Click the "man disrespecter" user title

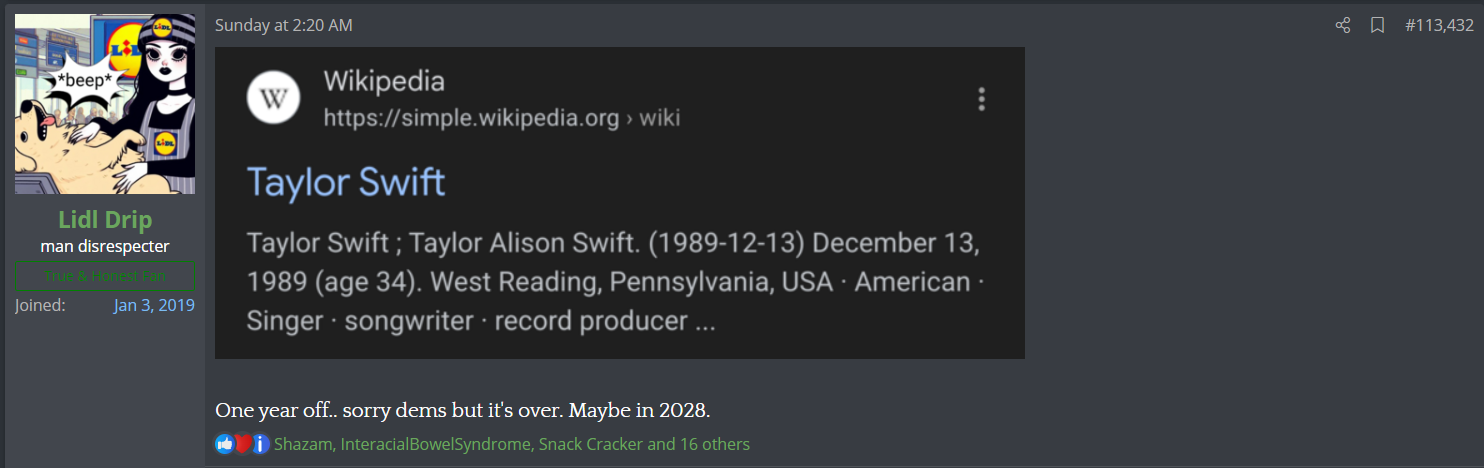click(105, 246)
